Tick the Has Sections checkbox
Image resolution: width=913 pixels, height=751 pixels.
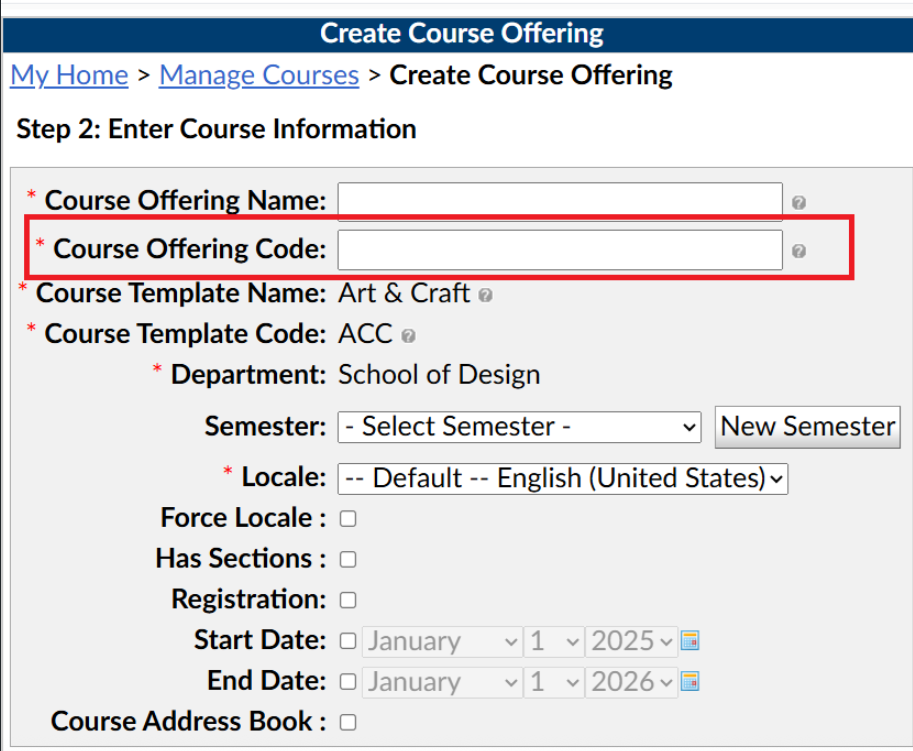(x=348, y=559)
